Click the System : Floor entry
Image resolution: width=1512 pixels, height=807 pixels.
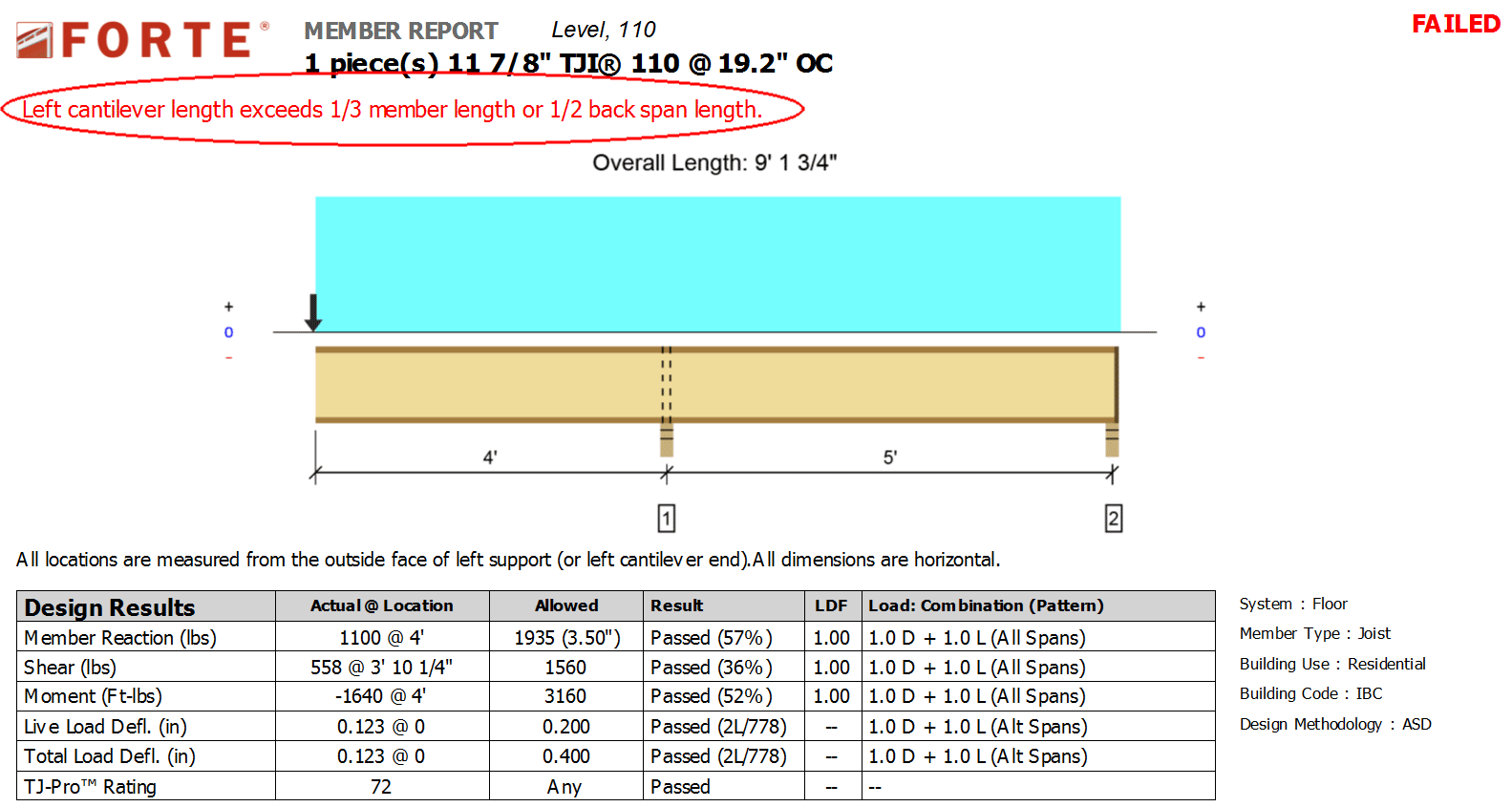1293,604
